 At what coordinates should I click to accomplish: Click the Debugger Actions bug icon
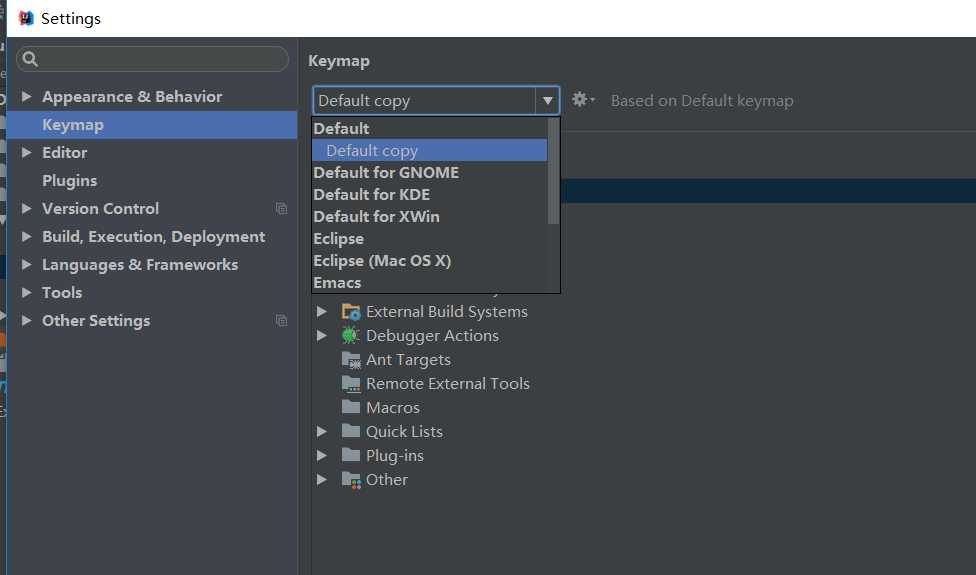click(x=350, y=335)
